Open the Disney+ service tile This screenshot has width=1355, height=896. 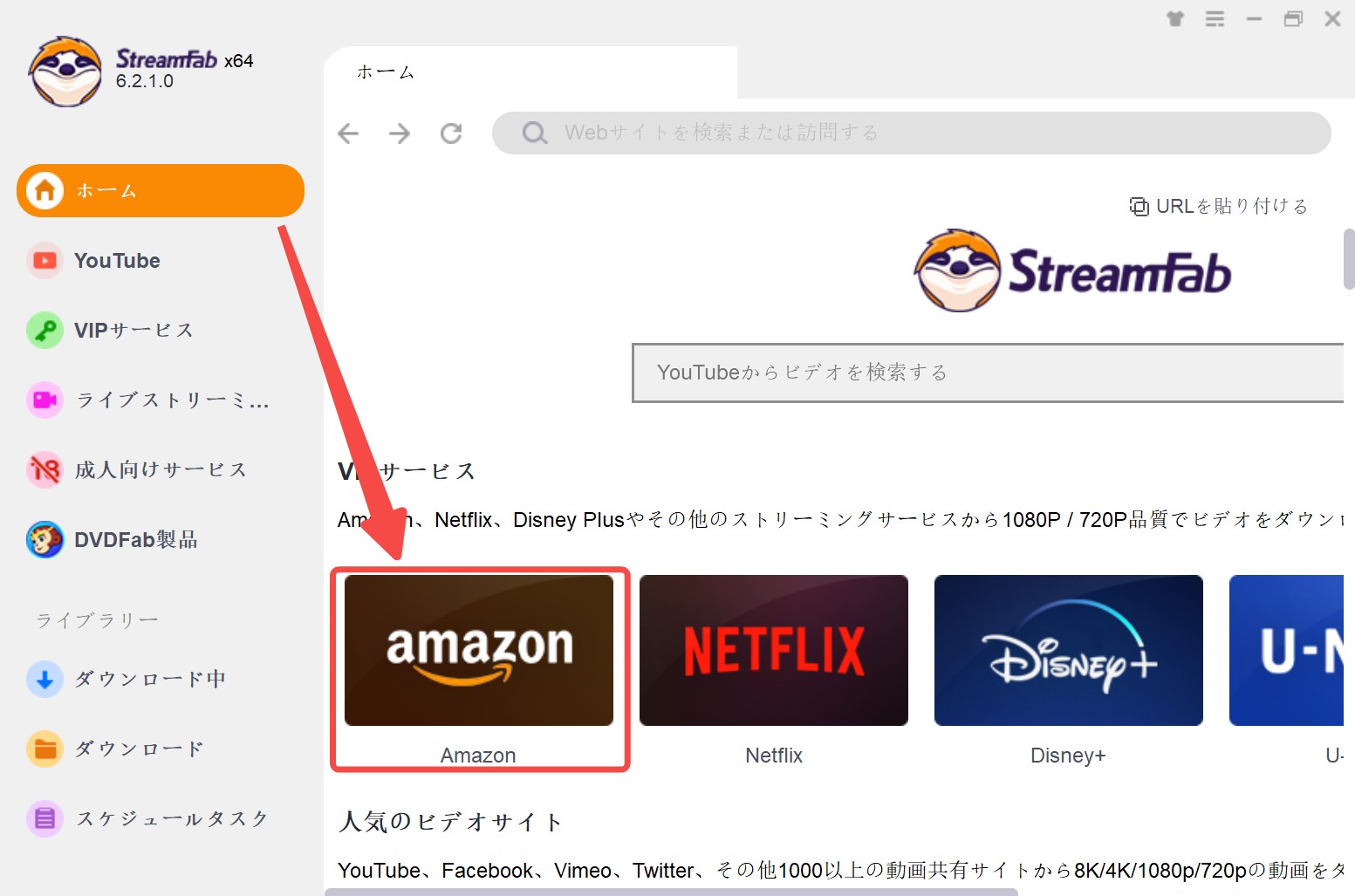pos(1069,650)
